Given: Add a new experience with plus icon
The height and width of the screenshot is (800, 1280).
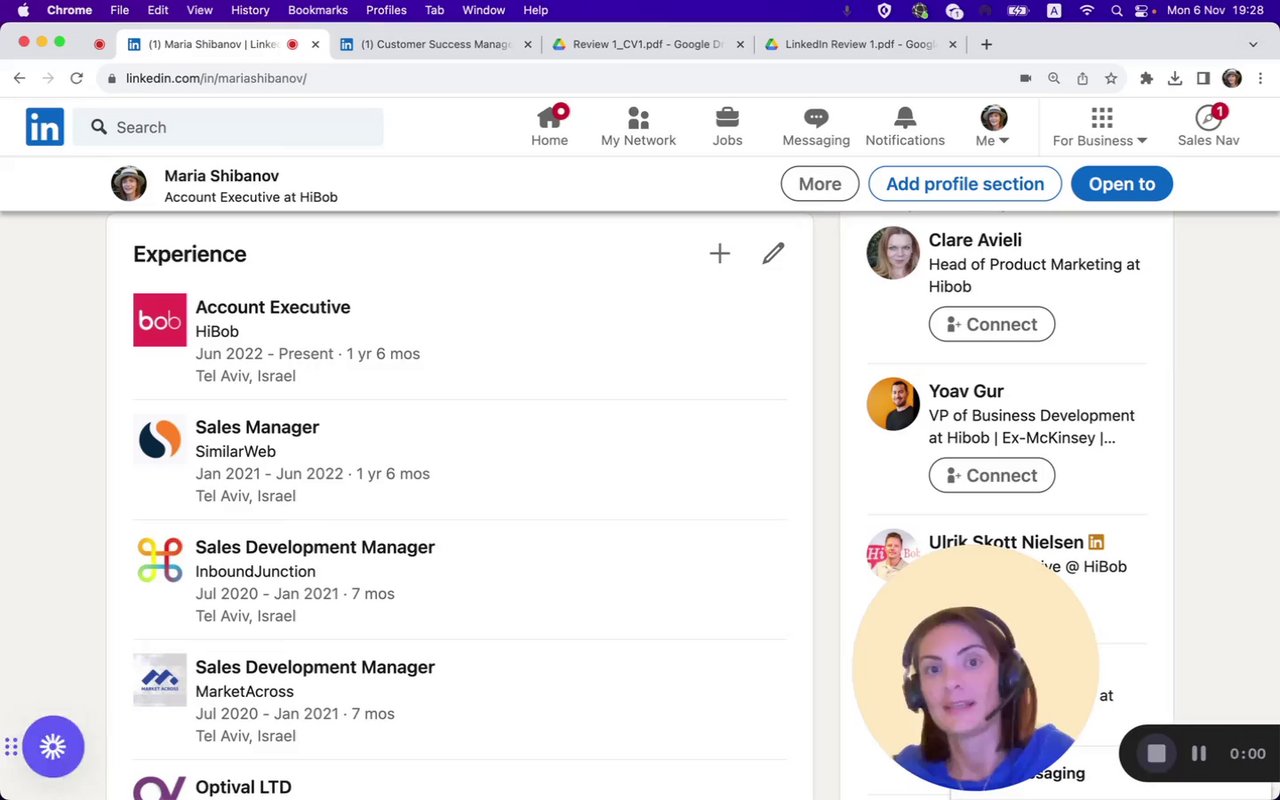Looking at the screenshot, I should [720, 254].
